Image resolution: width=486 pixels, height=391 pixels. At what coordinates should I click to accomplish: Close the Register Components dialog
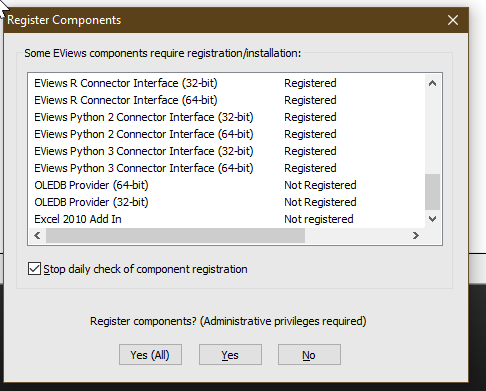453,20
